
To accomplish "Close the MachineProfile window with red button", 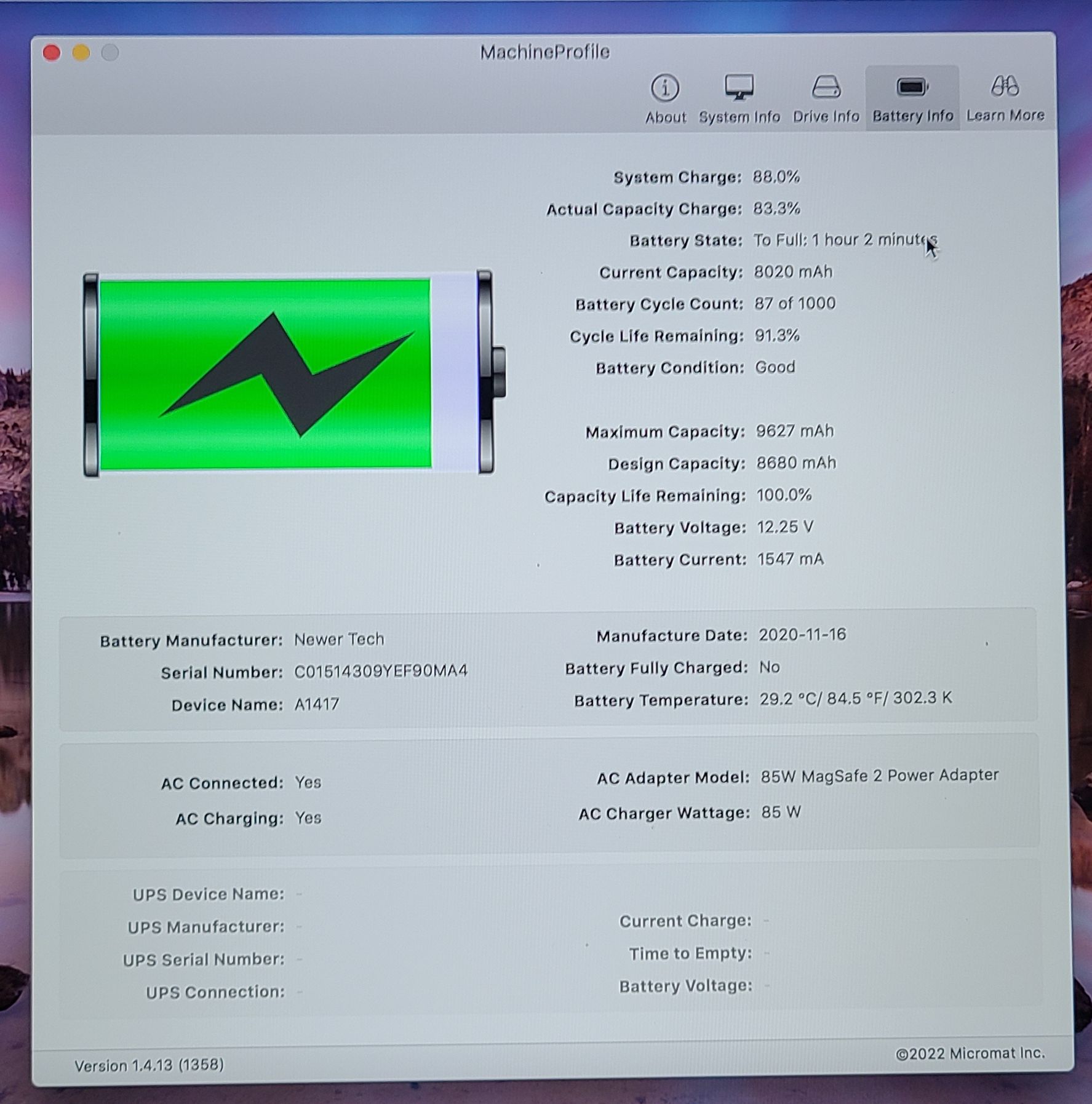I will click(52, 54).
